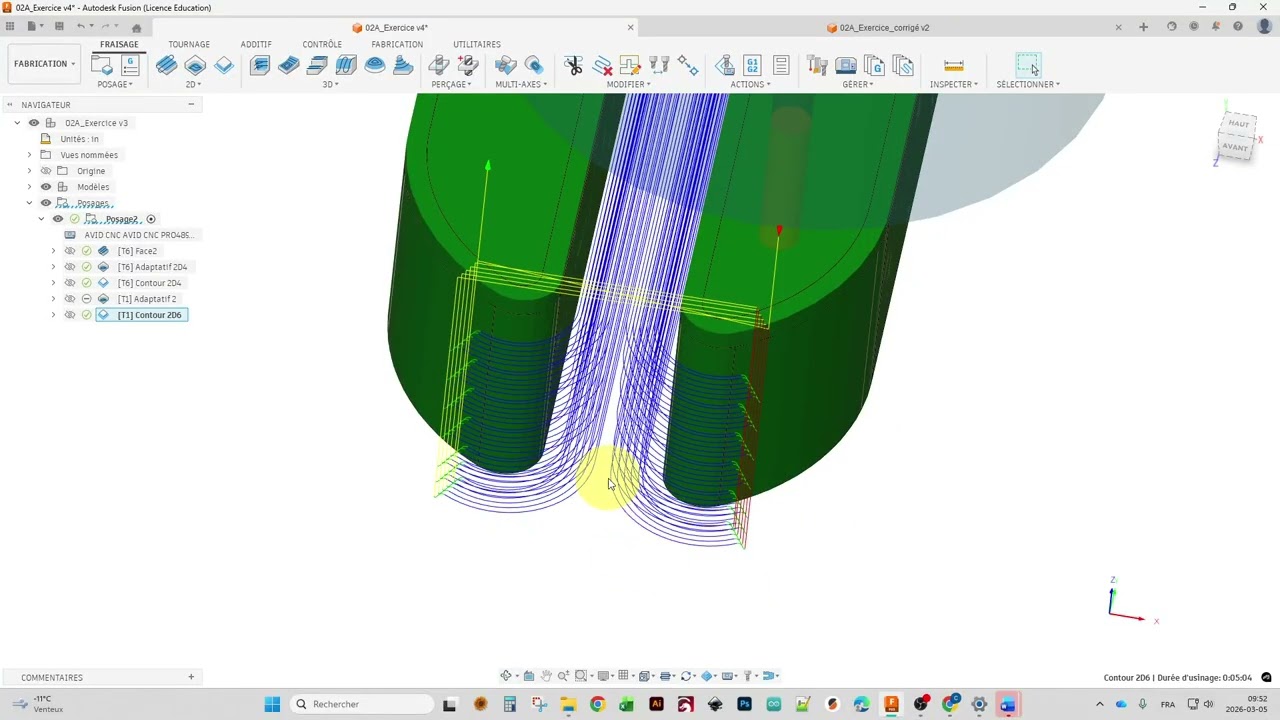This screenshot has height=720, width=1280.
Task: Select the 3D Adaptive clearing icon
Action: click(260, 65)
